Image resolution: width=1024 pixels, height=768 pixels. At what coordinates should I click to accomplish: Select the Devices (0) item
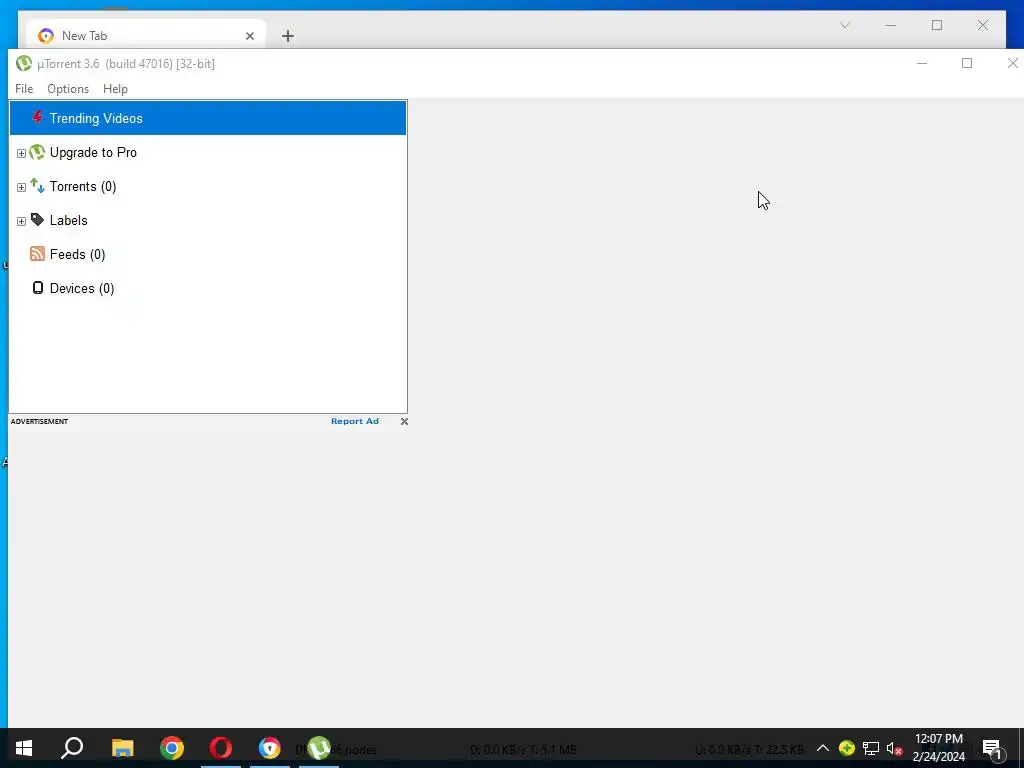point(82,288)
